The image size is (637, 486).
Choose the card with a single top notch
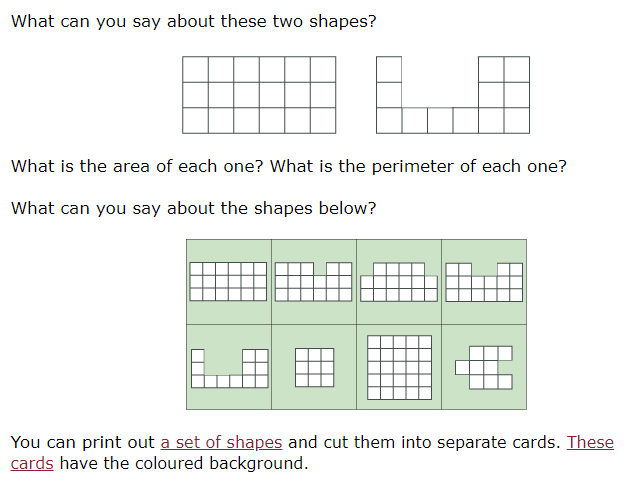pos(314,282)
